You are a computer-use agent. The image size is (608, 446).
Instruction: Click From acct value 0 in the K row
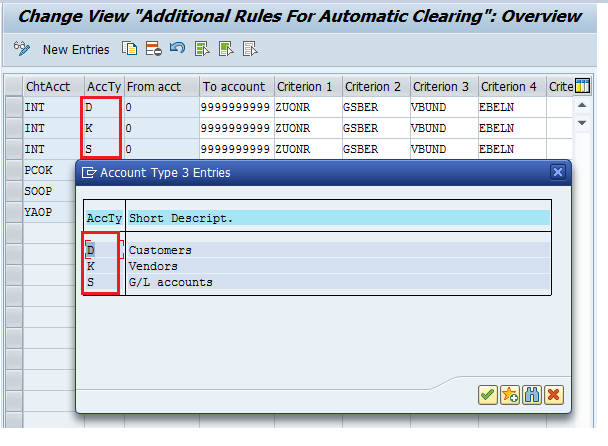pyautogui.click(x=162, y=128)
